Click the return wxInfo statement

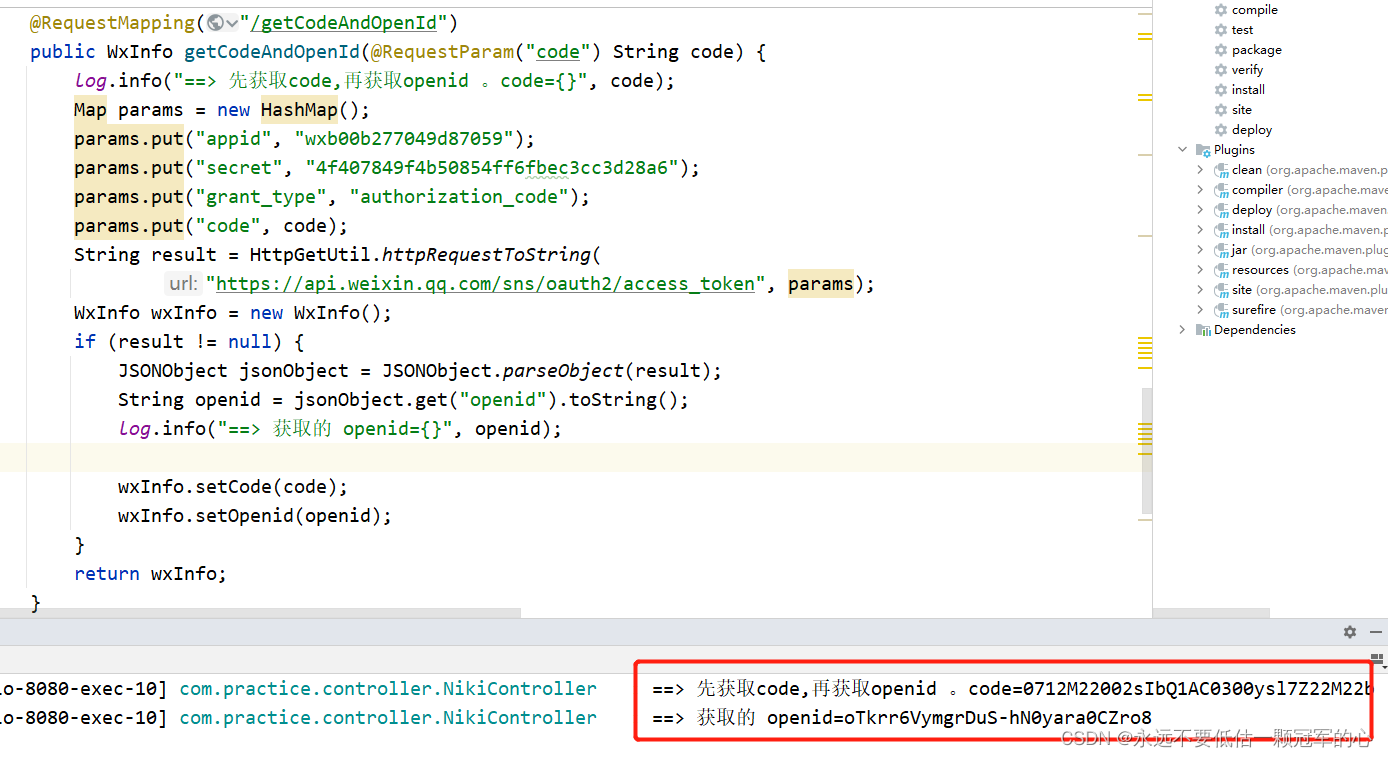(151, 574)
